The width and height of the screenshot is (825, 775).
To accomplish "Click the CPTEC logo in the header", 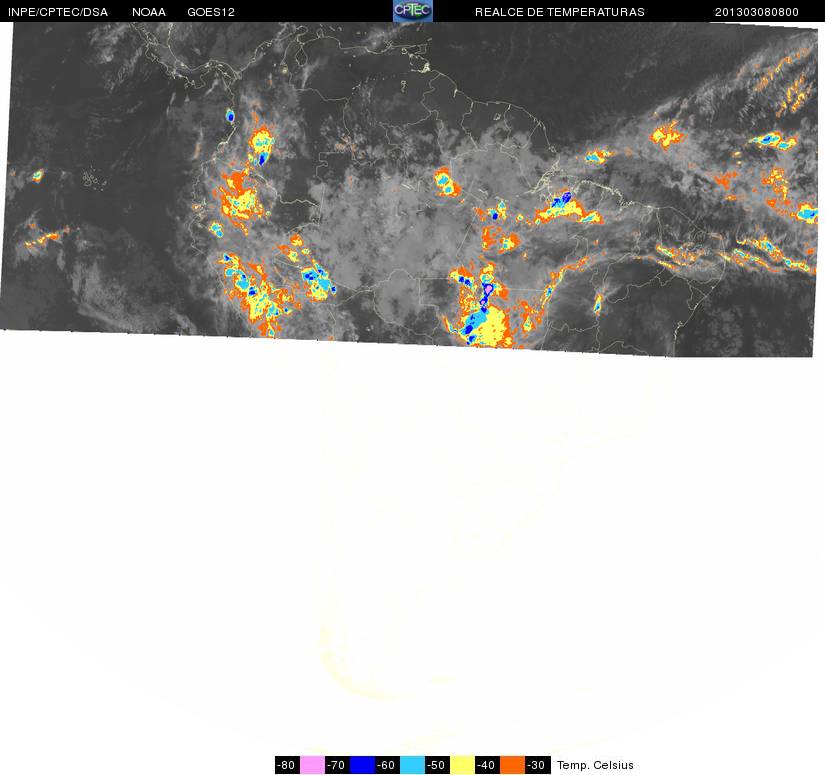I will (x=412, y=11).
